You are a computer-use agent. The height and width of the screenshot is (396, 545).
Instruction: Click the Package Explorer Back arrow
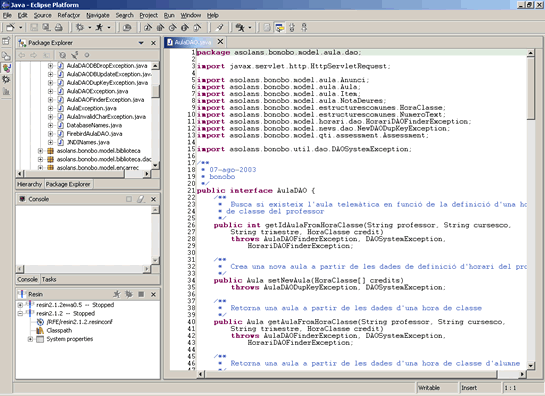pos(22,55)
